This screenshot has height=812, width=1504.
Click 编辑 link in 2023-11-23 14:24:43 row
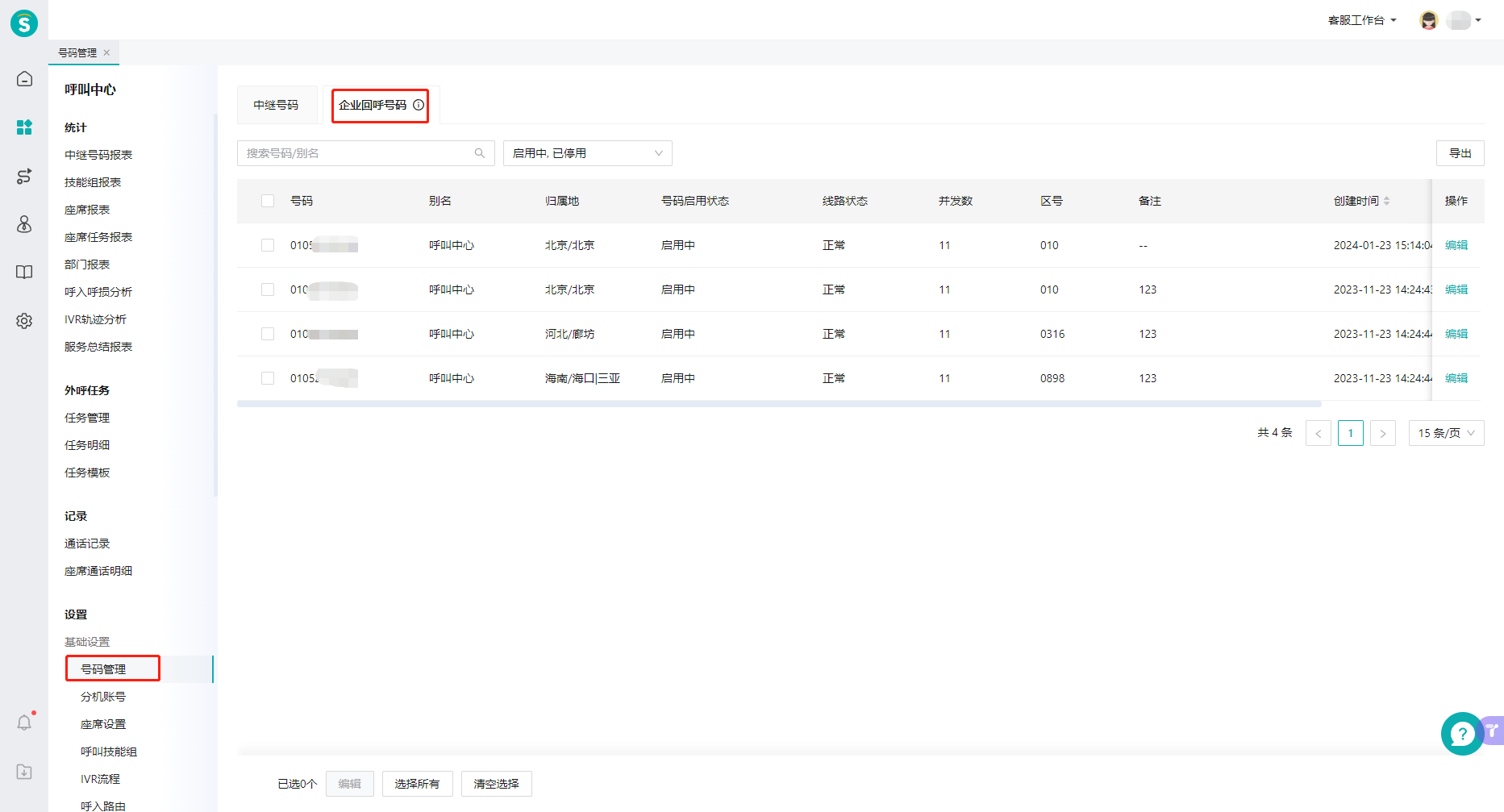(x=1456, y=289)
